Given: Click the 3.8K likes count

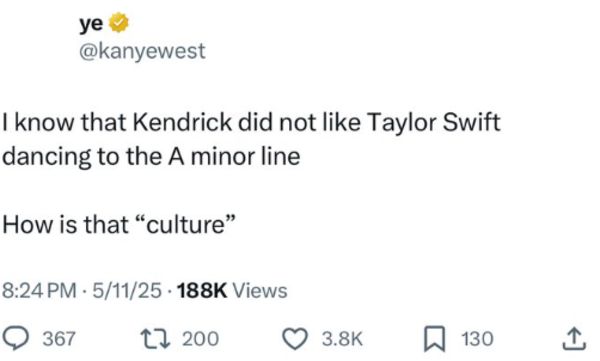Looking at the screenshot, I should (342, 339).
